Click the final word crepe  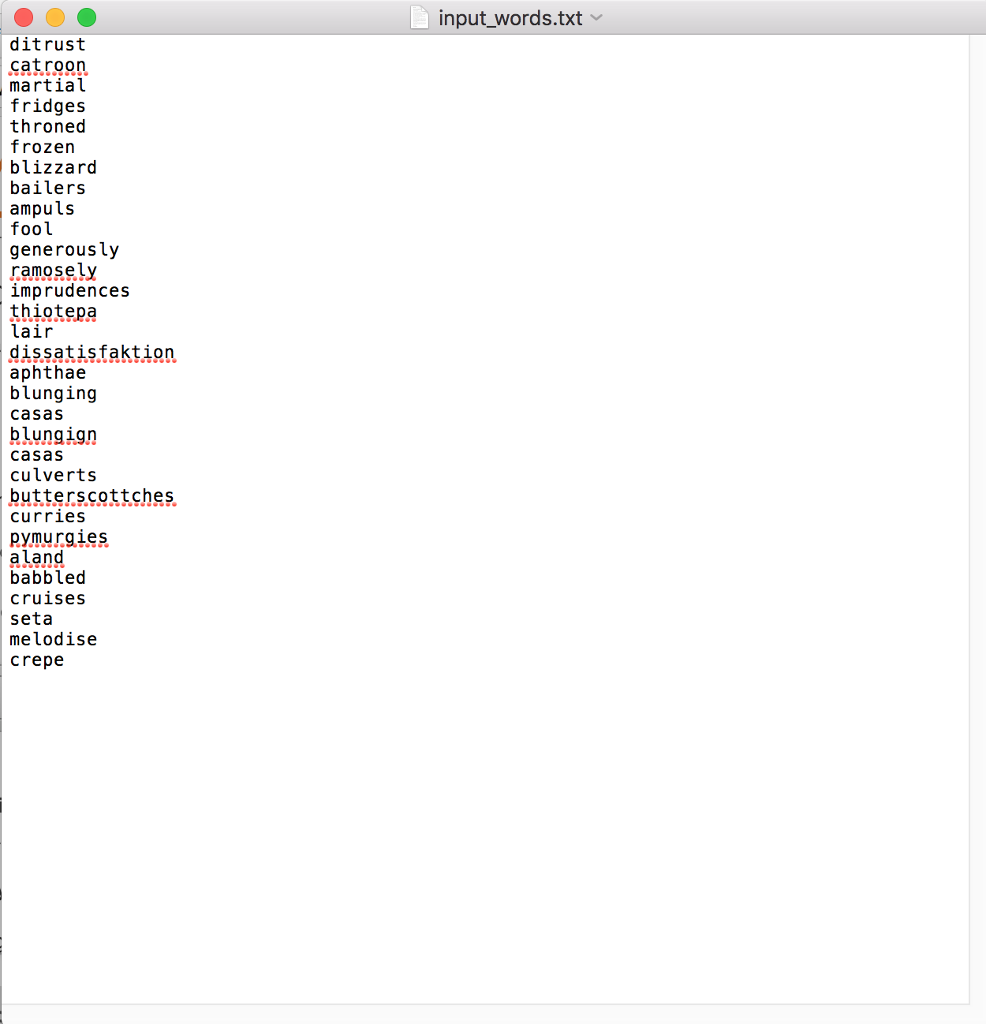pyautogui.click(x=36, y=659)
